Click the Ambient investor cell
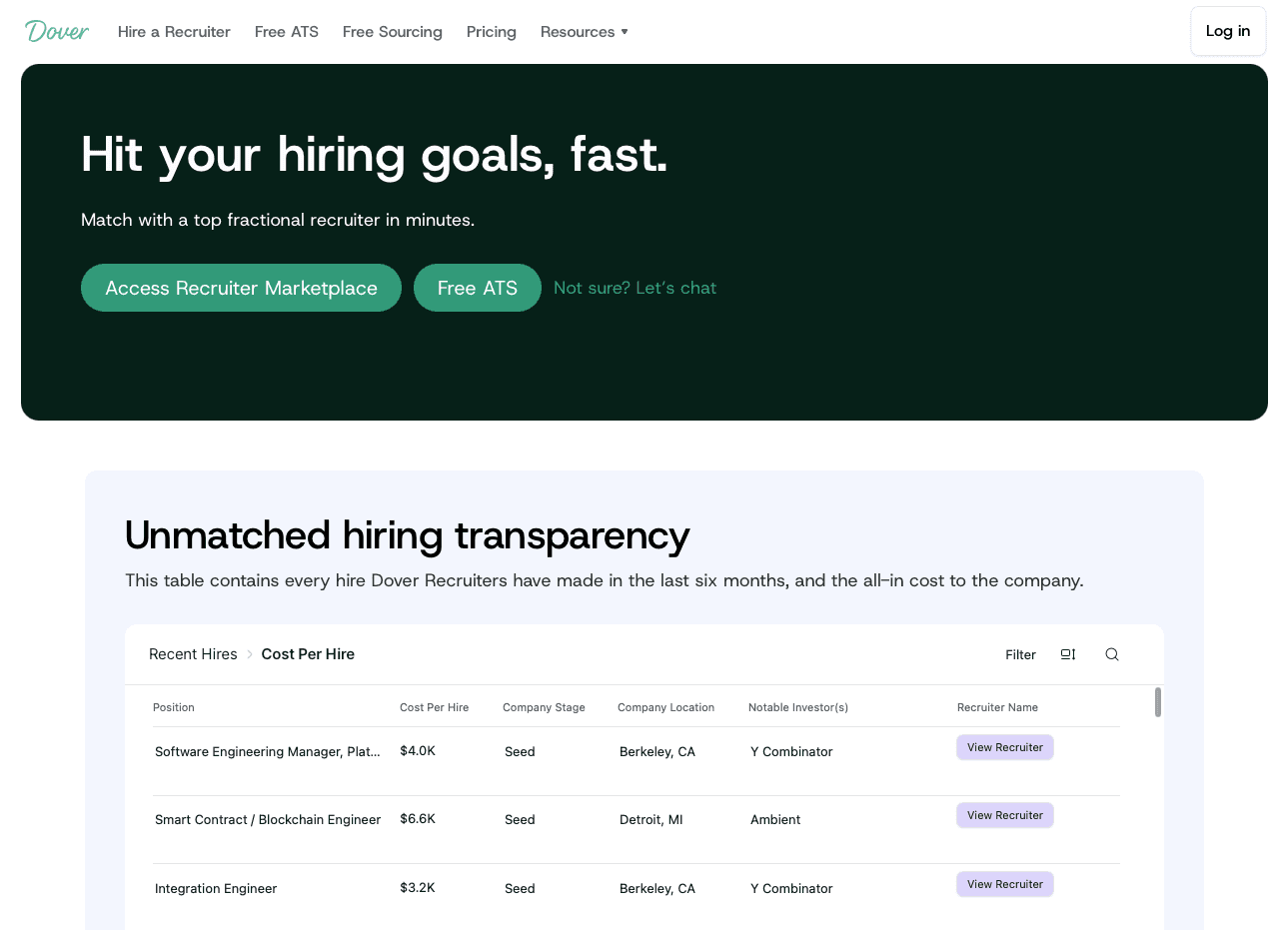Image resolution: width=1288 pixels, height=930 pixels. coord(775,820)
